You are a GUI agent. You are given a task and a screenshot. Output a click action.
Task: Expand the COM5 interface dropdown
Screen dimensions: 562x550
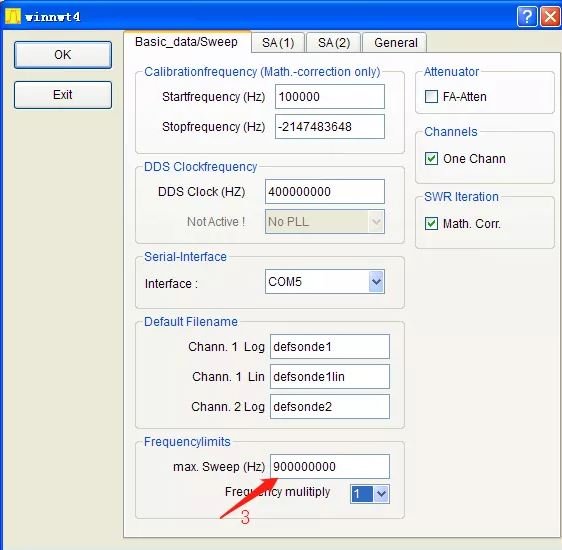pyautogui.click(x=376, y=282)
